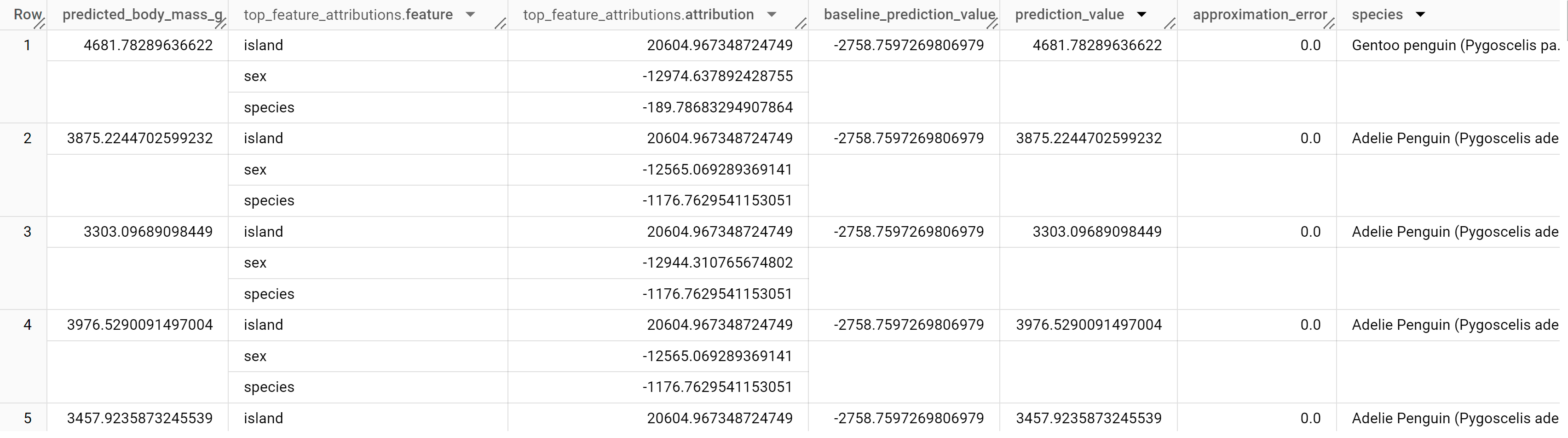
Task: Click the resize handle on predicted_body_mass_g column
Action: [x=224, y=24]
